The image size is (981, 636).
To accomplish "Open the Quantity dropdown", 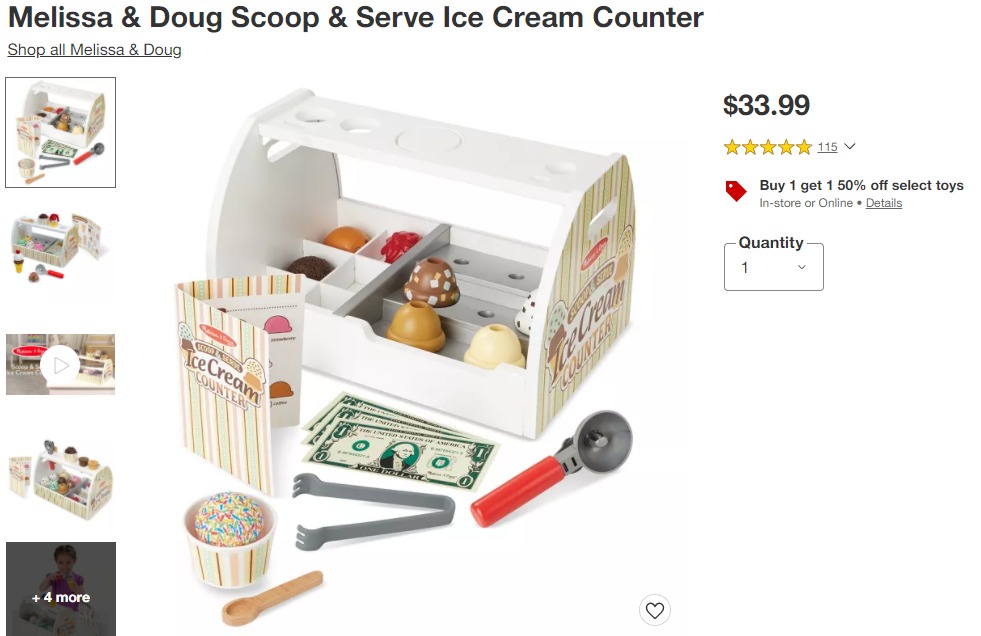I will tap(773, 267).
